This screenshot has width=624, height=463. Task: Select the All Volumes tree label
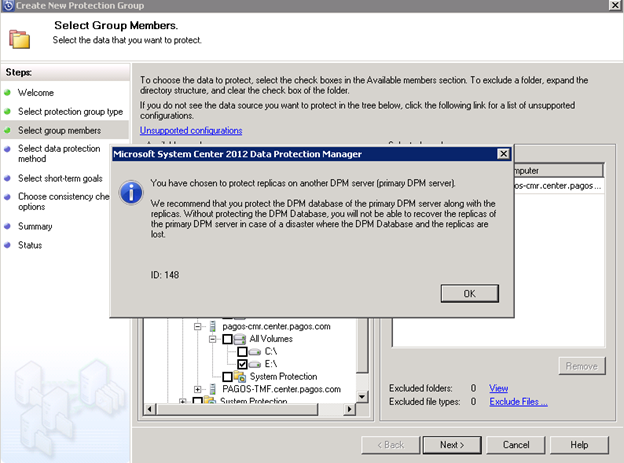(271, 339)
